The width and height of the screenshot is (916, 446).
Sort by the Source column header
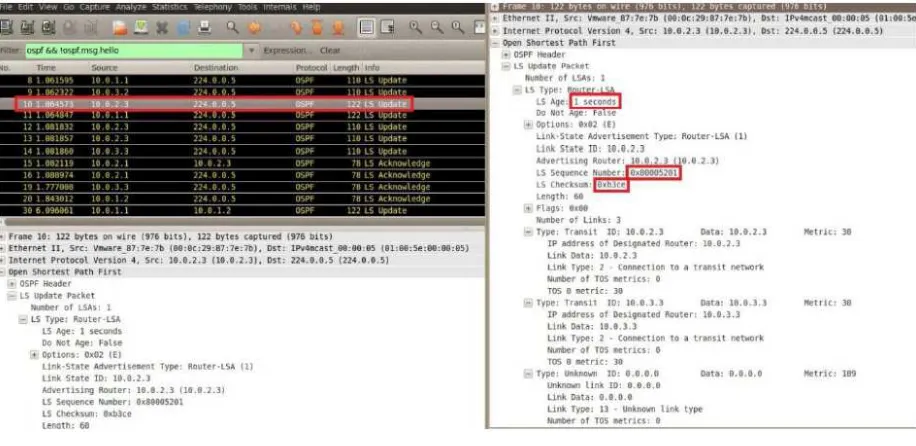tap(105, 68)
